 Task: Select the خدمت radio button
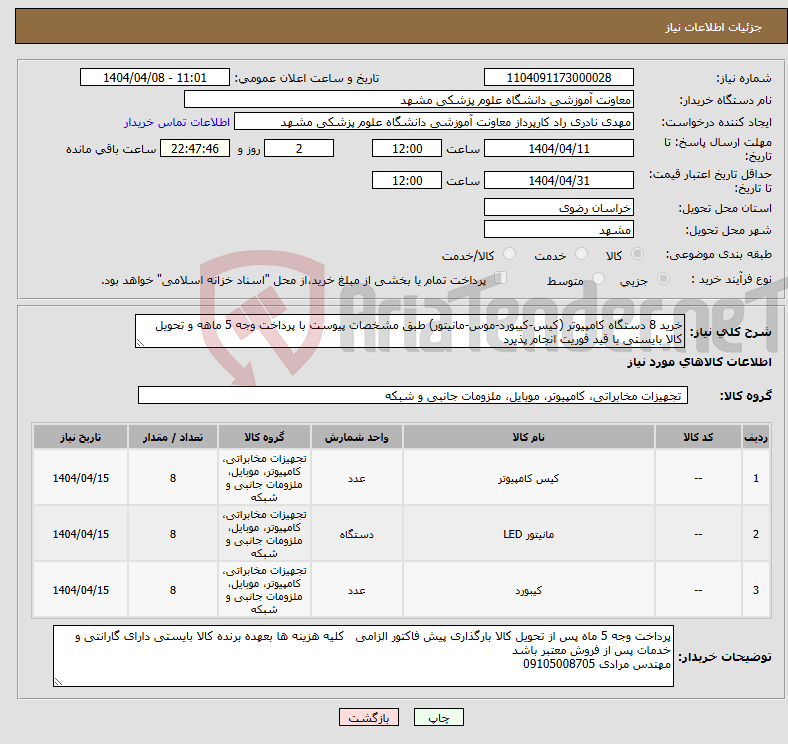[x=581, y=254]
